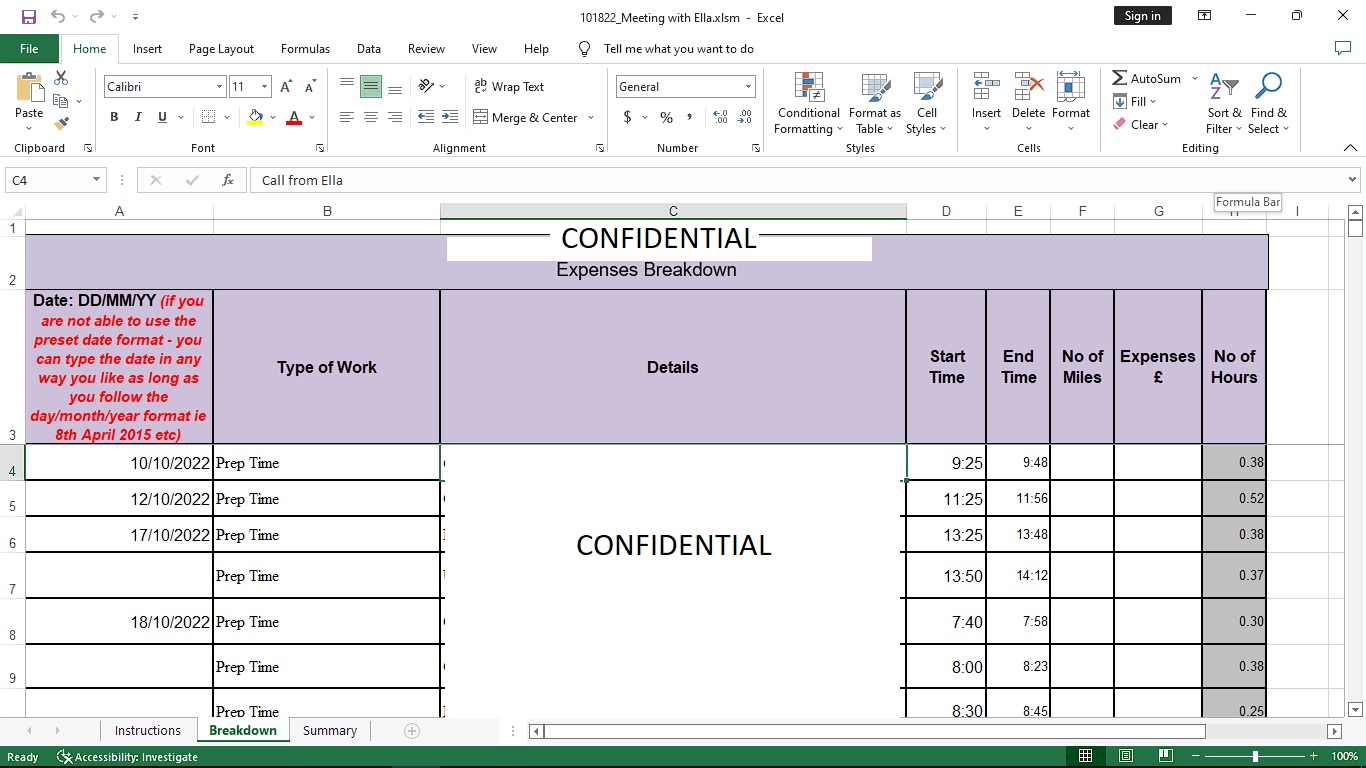Open the comments pane icon
The height and width of the screenshot is (768, 1366).
[1343, 48]
